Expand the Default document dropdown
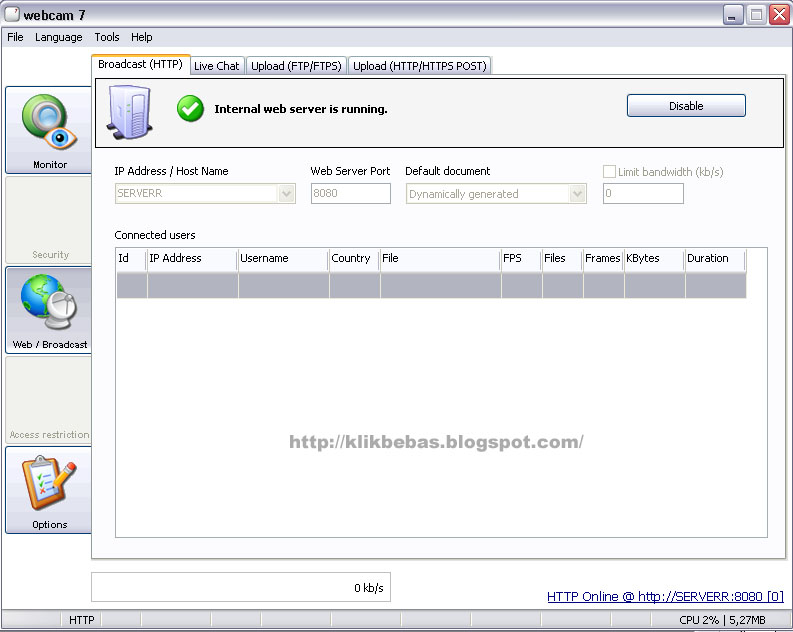The width and height of the screenshot is (793, 632). coord(577,194)
